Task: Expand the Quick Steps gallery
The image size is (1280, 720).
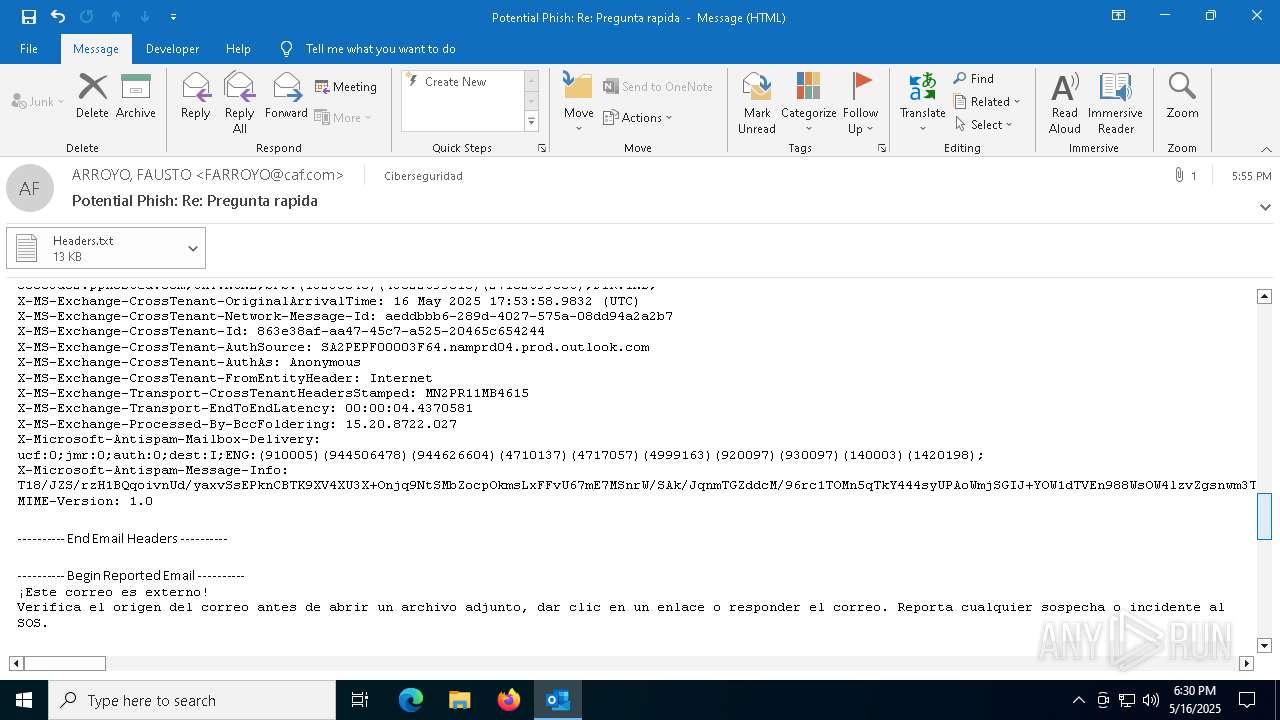Action: [531, 122]
